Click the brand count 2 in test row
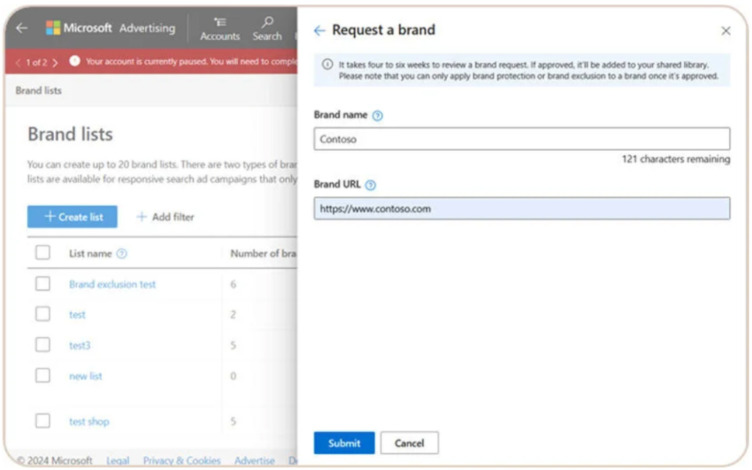 (x=233, y=315)
